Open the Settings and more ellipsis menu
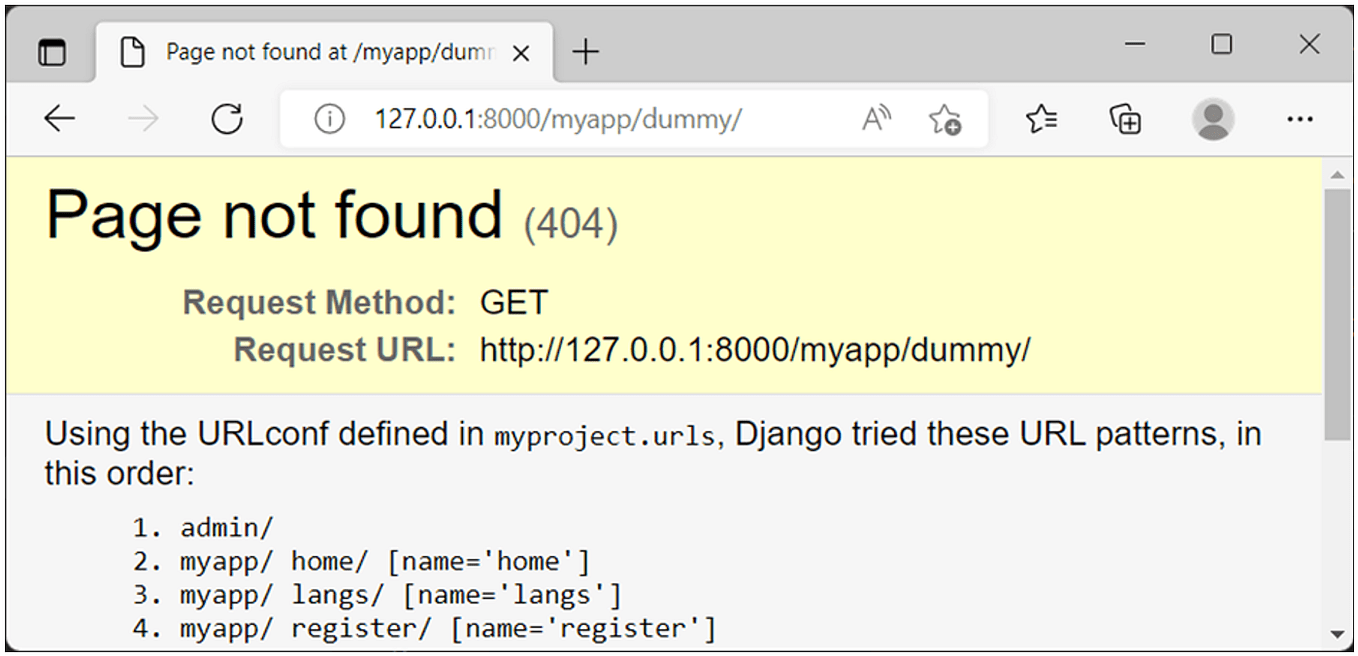 coord(1299,118)
